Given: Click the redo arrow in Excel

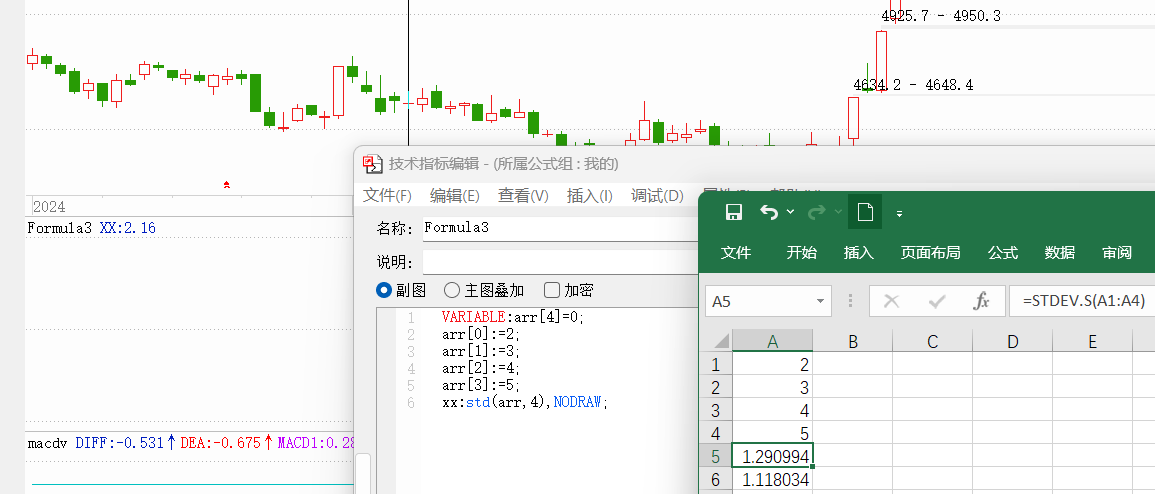Looking at the screenshot, I should point(817,213).
